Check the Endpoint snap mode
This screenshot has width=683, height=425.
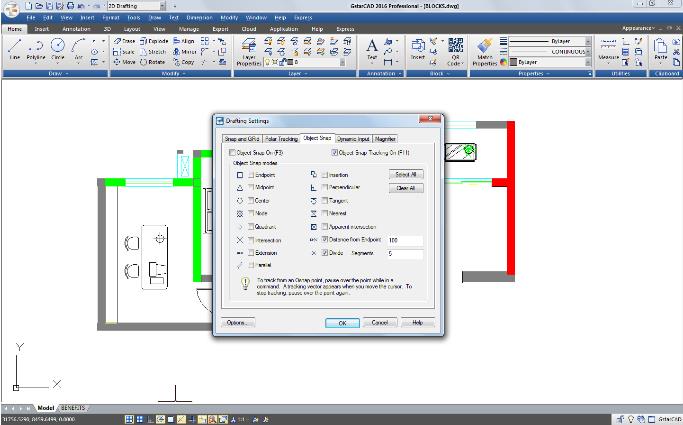(x=251, y=175)
